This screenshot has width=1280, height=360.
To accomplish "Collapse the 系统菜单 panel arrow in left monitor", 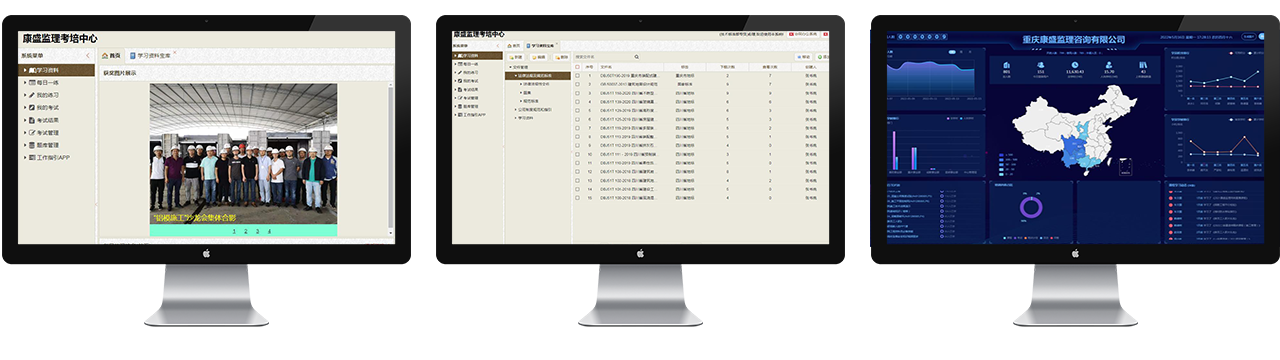I will click(x=88, y=56).
